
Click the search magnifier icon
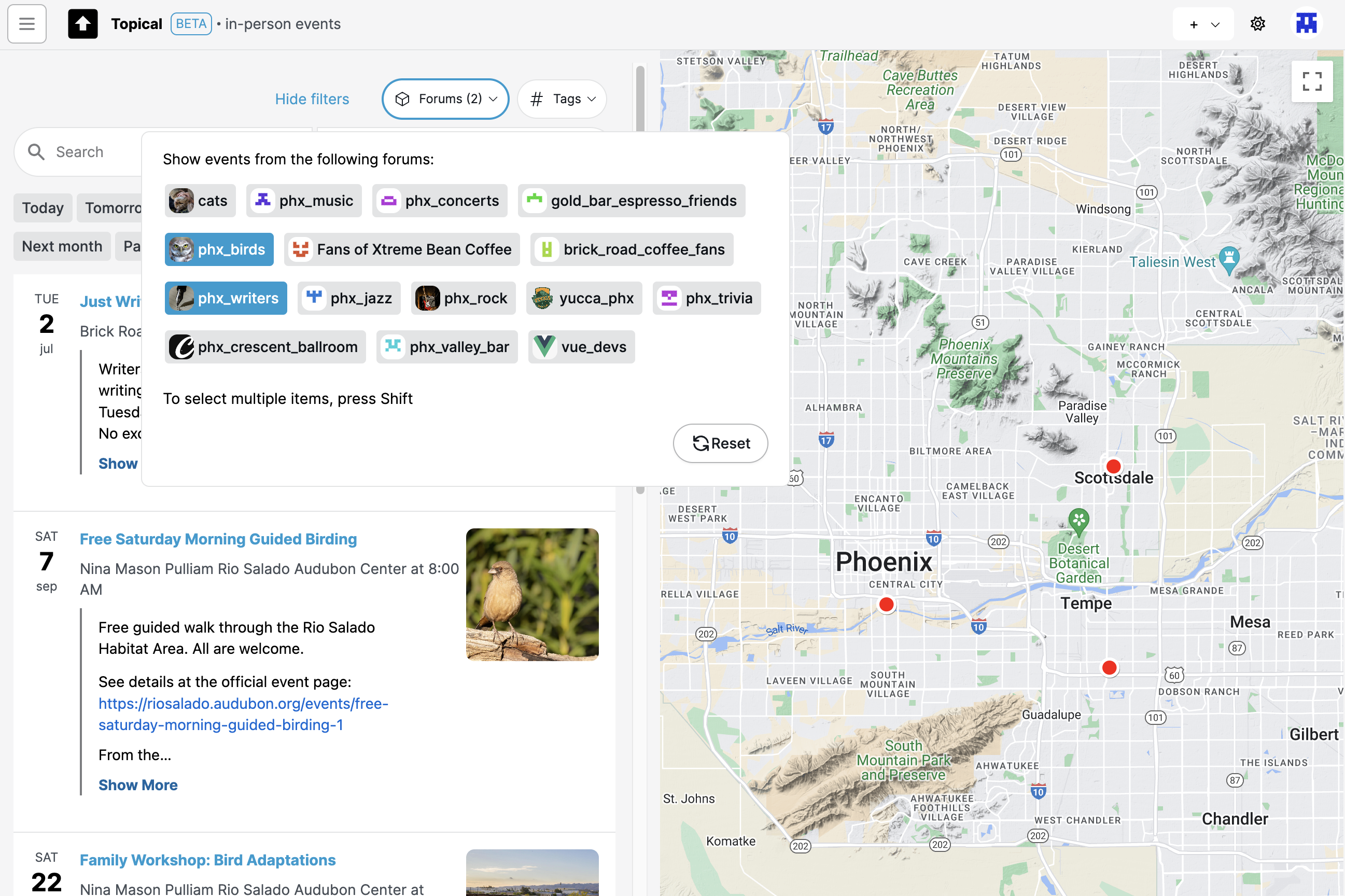click(36, 152)
